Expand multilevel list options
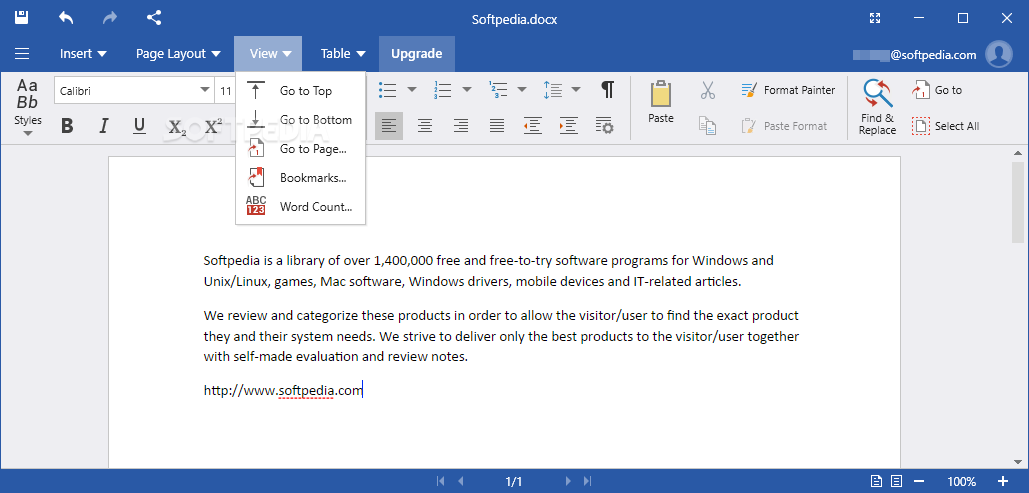 522,90
